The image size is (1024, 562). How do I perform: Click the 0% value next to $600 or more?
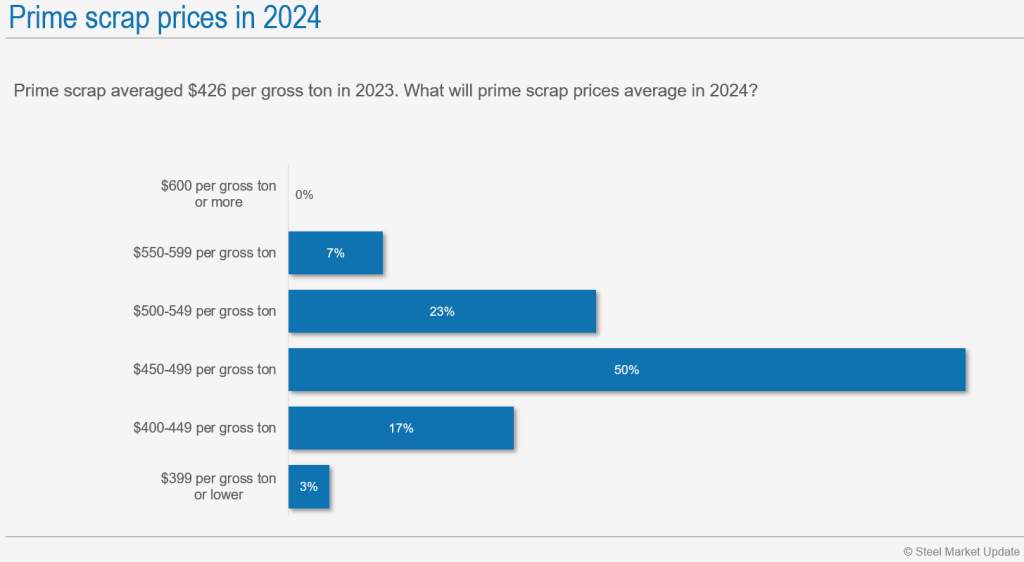[x=304, y=195]
